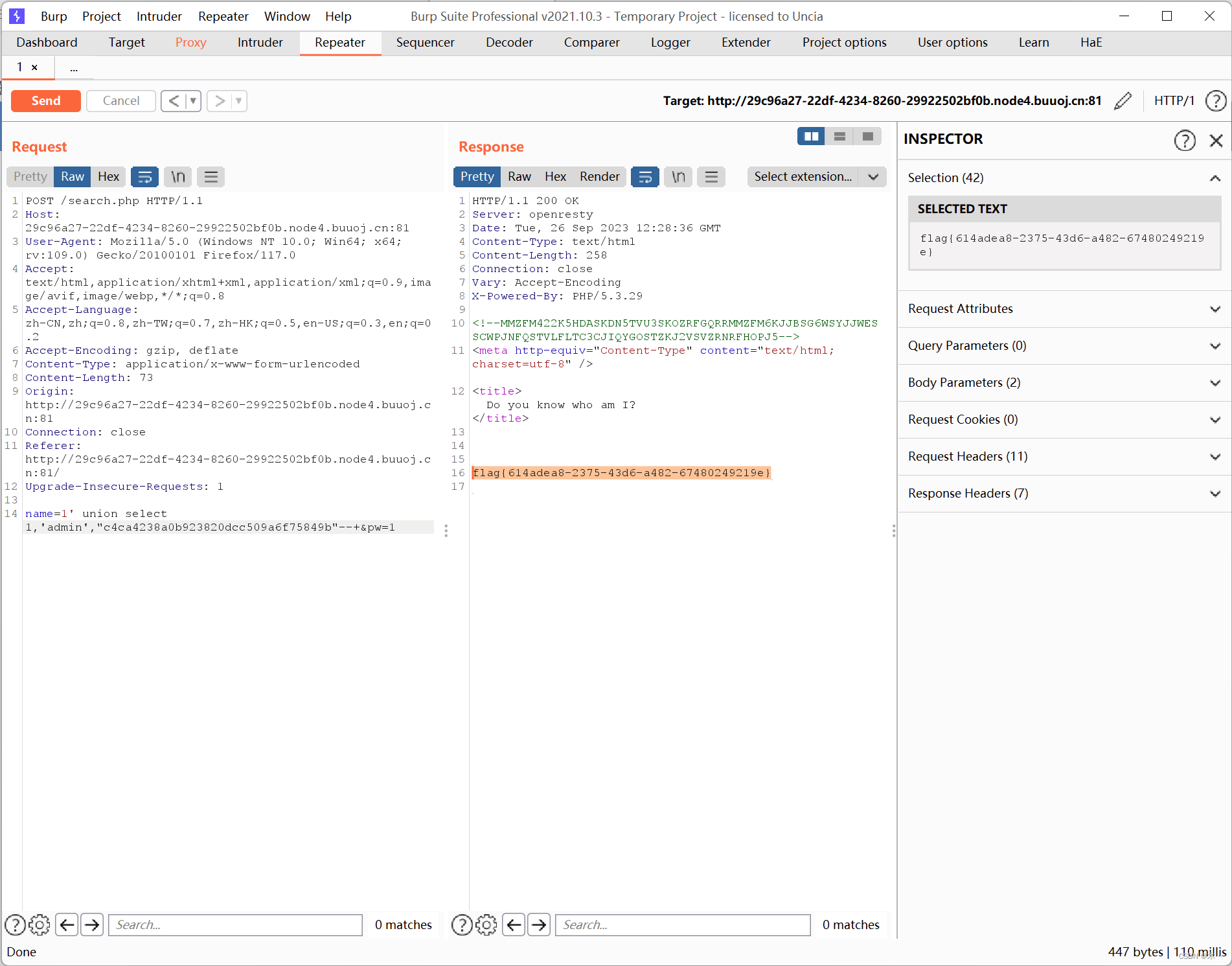Toggle non-printable characters in Request panel
Viewport: 1232px width, 966px height.
click(x=178, y=177)
